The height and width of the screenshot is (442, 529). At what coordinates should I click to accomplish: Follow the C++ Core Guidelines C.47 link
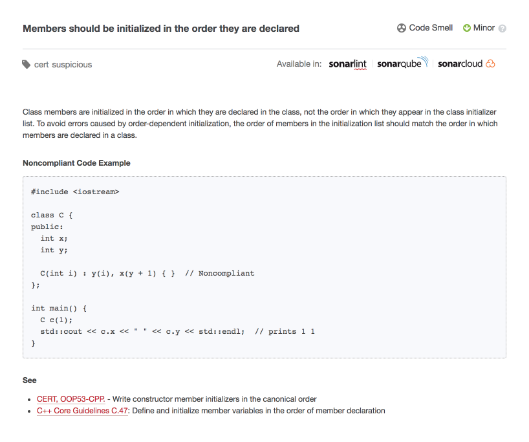pos(82,411)
